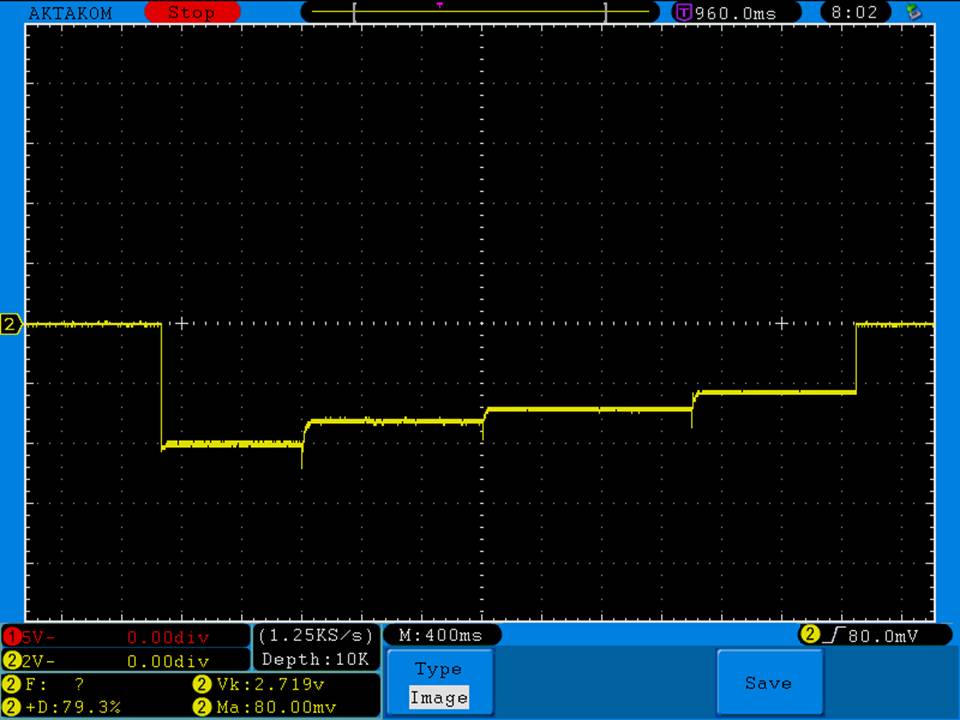The image size is (960, 720).
Task: Click the M:400ms timebase readout
Action: [441, 635]
